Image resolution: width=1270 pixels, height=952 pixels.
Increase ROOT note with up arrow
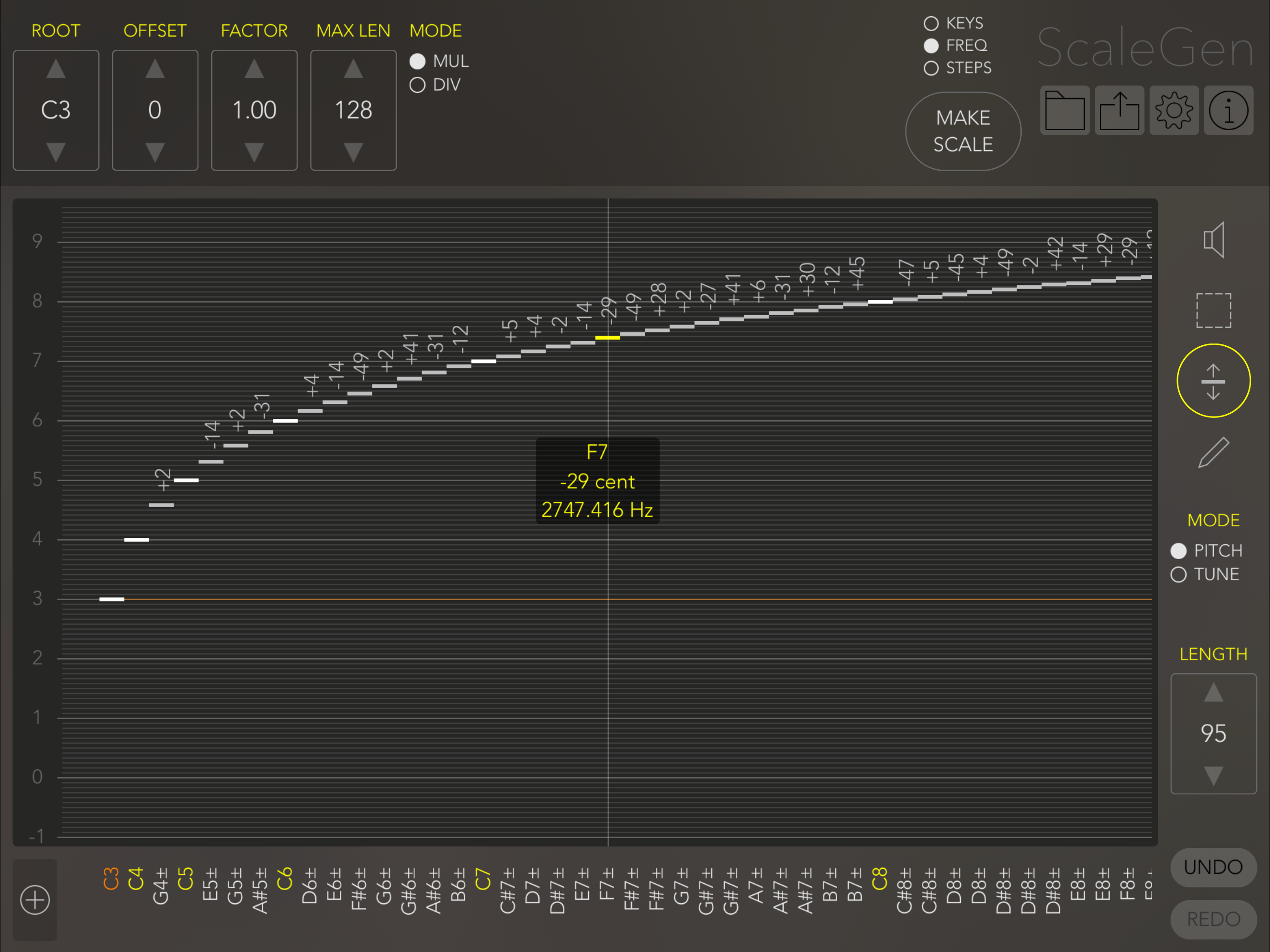coord(56,69)
